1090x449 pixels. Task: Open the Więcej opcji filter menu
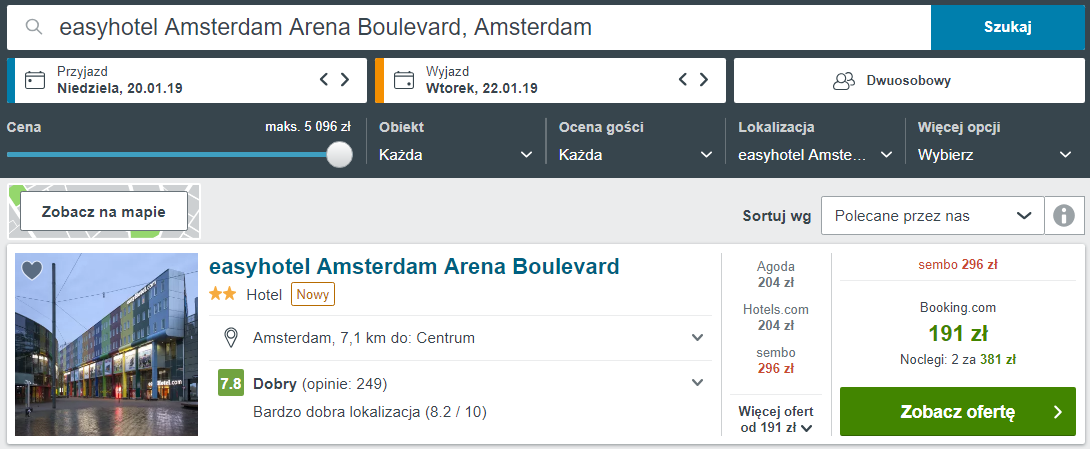coord(994,155)
